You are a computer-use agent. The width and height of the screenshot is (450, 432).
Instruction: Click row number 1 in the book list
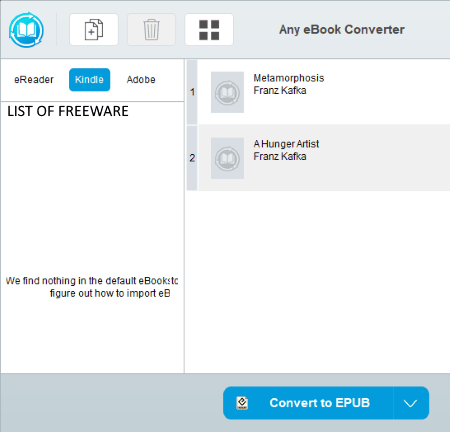pyautogui.click(x=192, y=92)
